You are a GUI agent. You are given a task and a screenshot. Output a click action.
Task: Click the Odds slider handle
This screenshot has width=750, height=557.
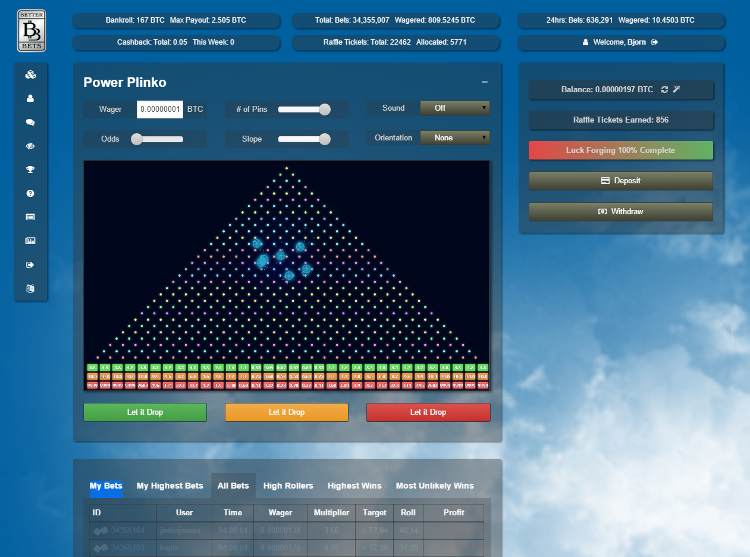[x=137, y=139]
